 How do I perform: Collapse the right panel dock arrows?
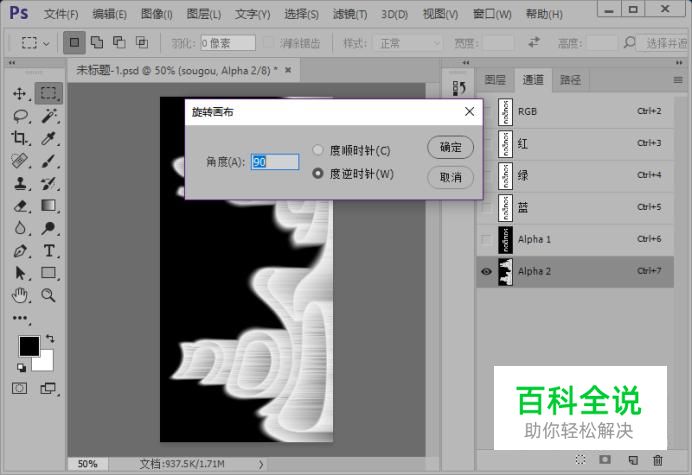pyautogui.click(x=679, y=63)
